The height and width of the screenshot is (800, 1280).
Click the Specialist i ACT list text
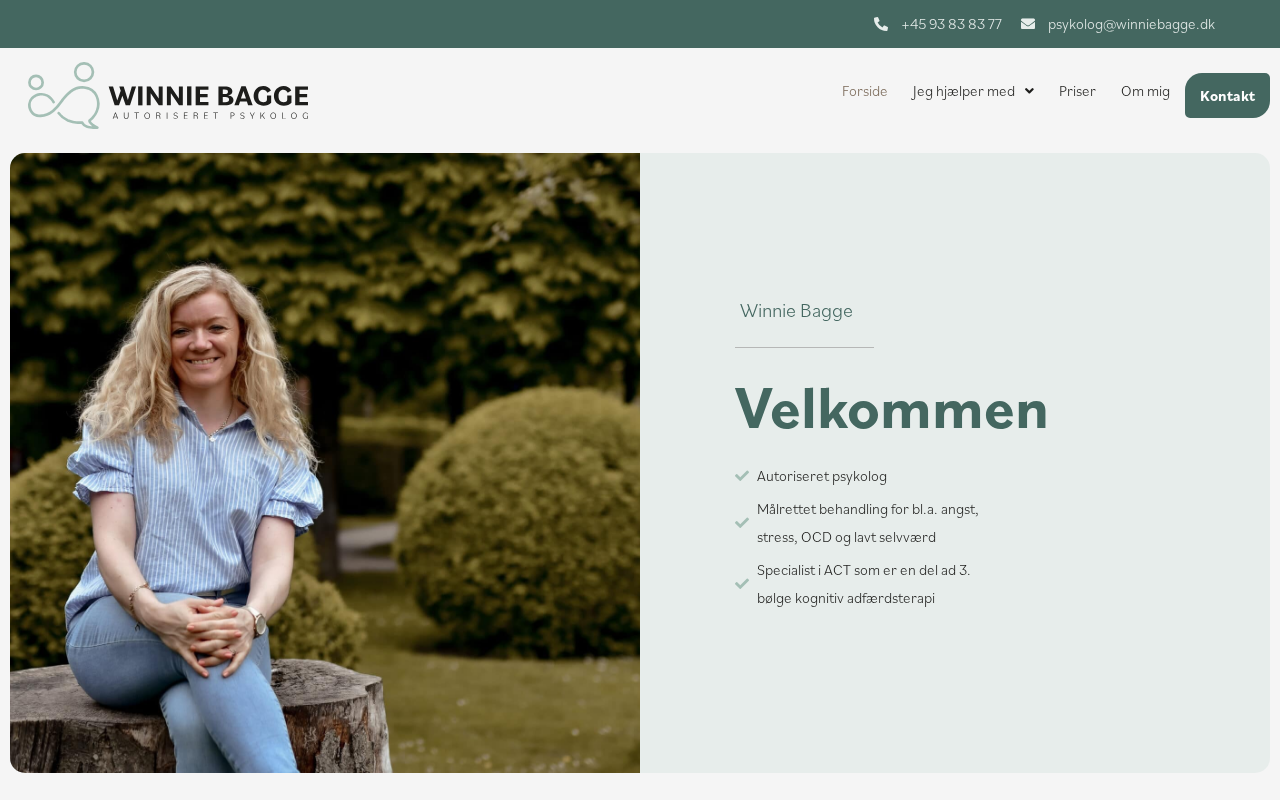coord(863,584)
